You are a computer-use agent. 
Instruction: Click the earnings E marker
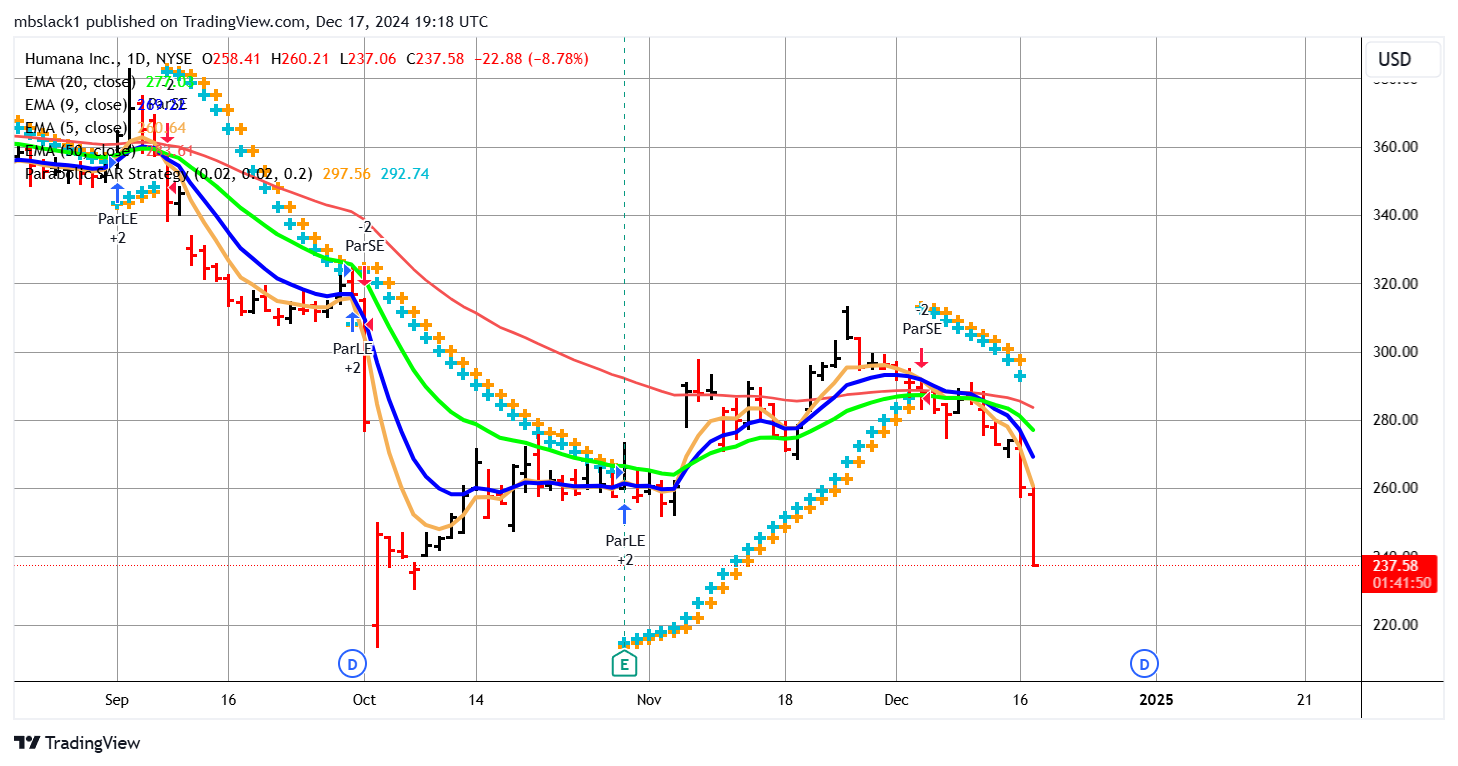624,663
